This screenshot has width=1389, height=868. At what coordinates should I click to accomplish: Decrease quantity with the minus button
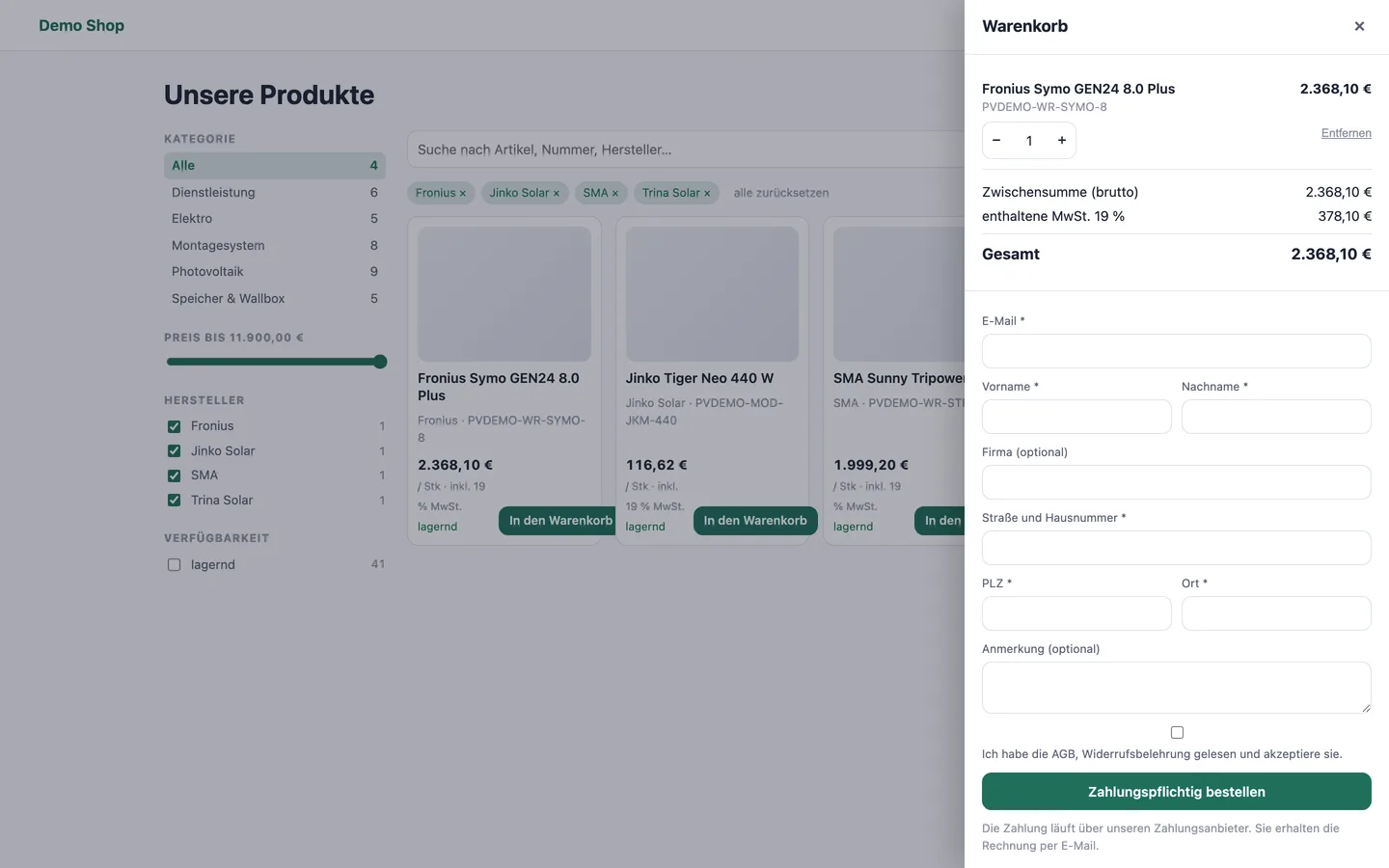(x=996, y=141)
